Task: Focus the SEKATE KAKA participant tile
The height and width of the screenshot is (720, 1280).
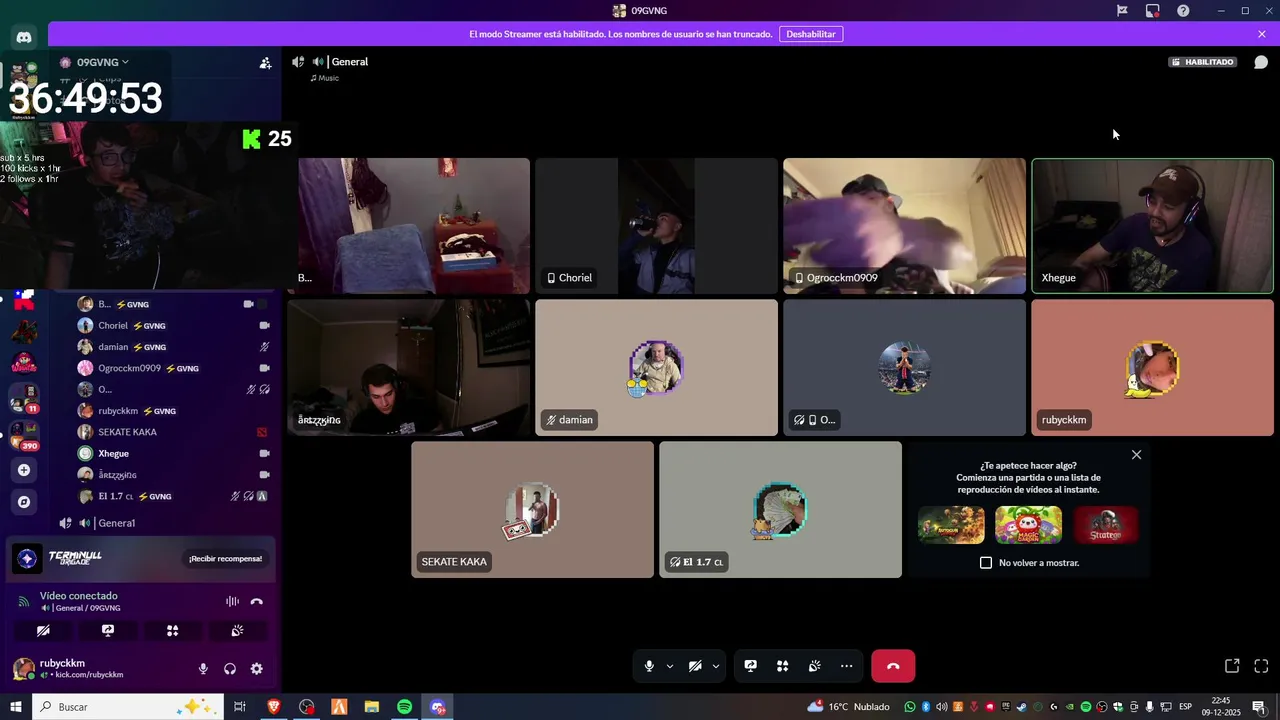Action: click(x=532, y=510)
